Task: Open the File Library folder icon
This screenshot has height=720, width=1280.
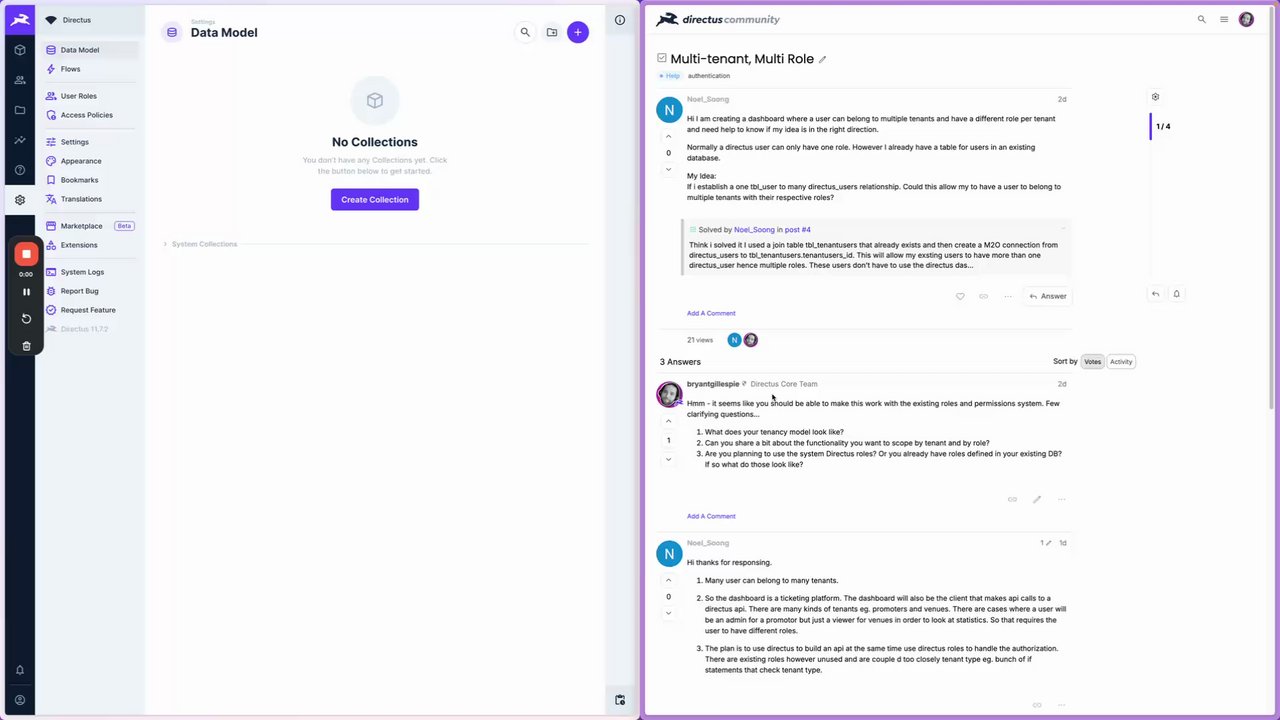Action: click(x=20, y=110)
